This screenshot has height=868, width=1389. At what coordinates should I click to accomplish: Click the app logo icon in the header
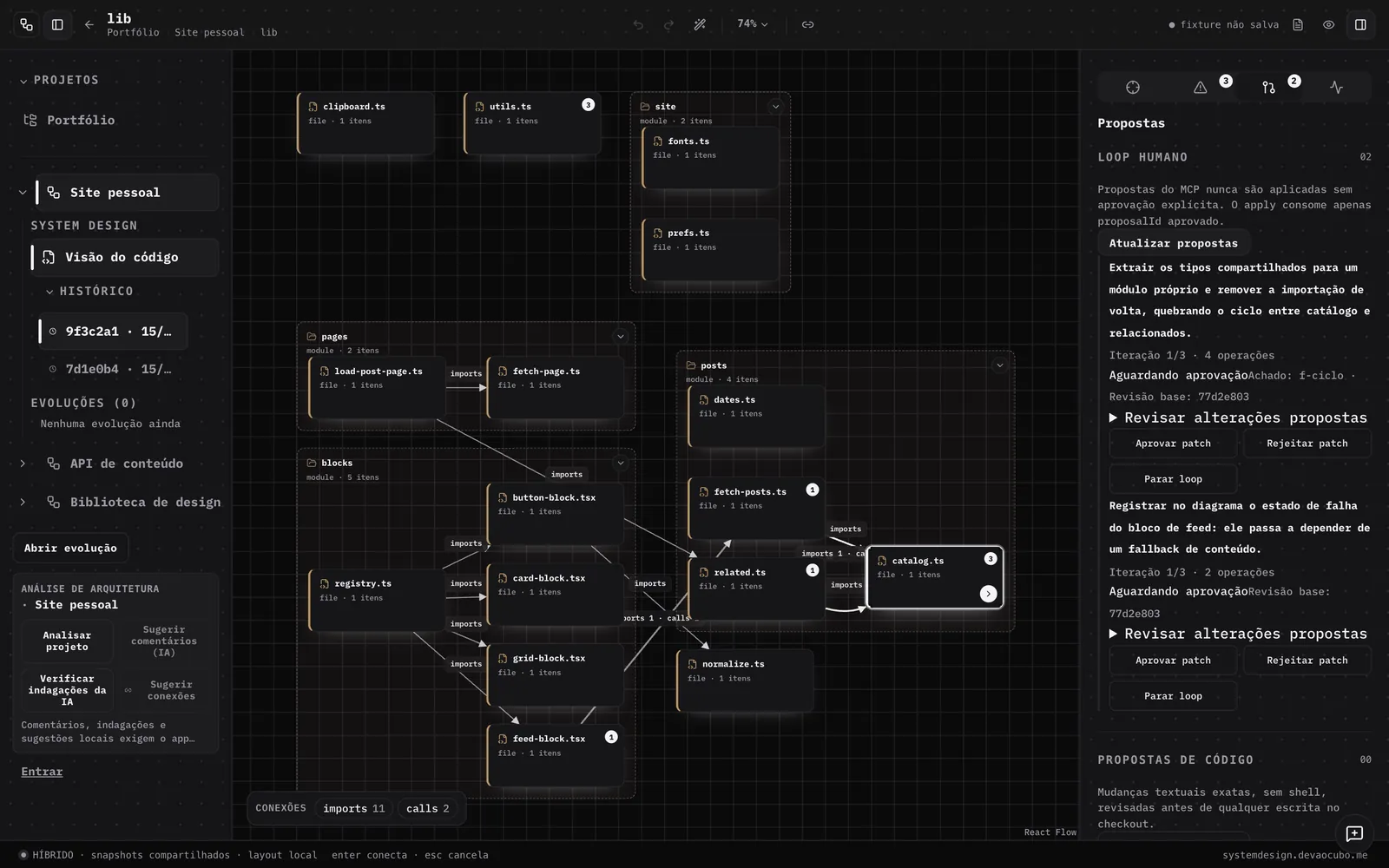click(x=26, y=24)
